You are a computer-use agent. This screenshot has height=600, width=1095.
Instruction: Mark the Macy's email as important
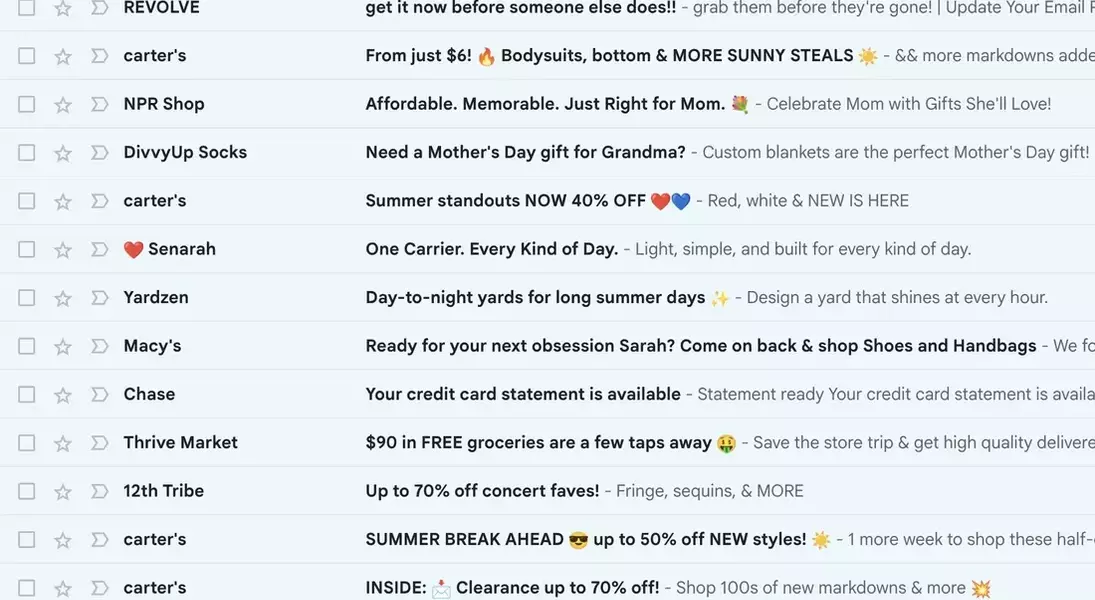point(99,346)
